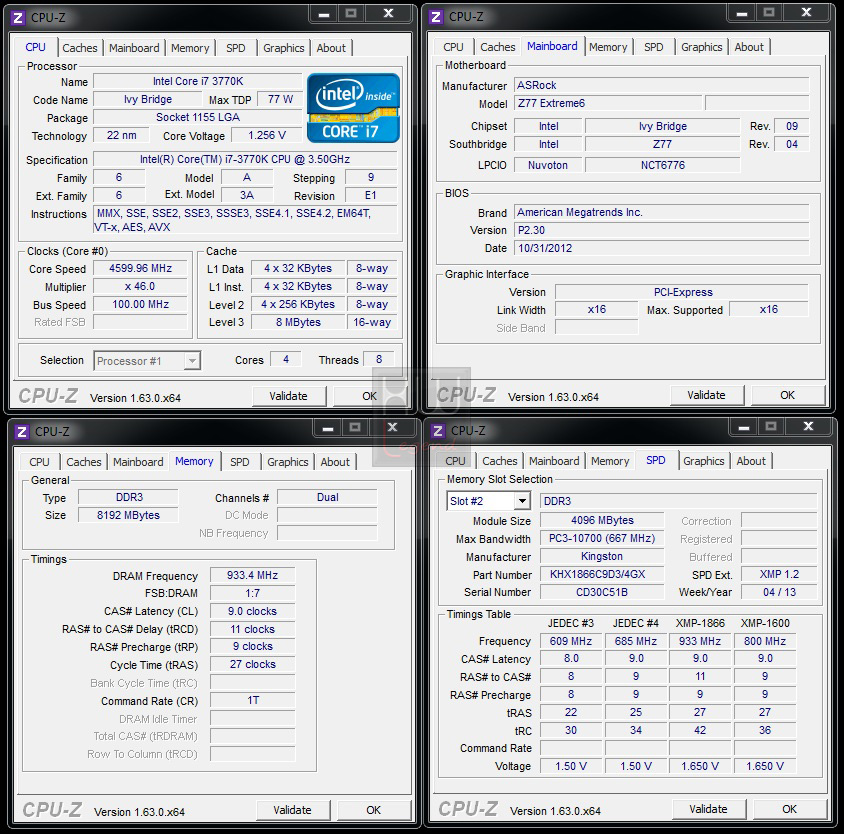Click Validate in the CPU tab window
Image resolution: width=844 pixels, height=834 pixels.
[289, 396]
